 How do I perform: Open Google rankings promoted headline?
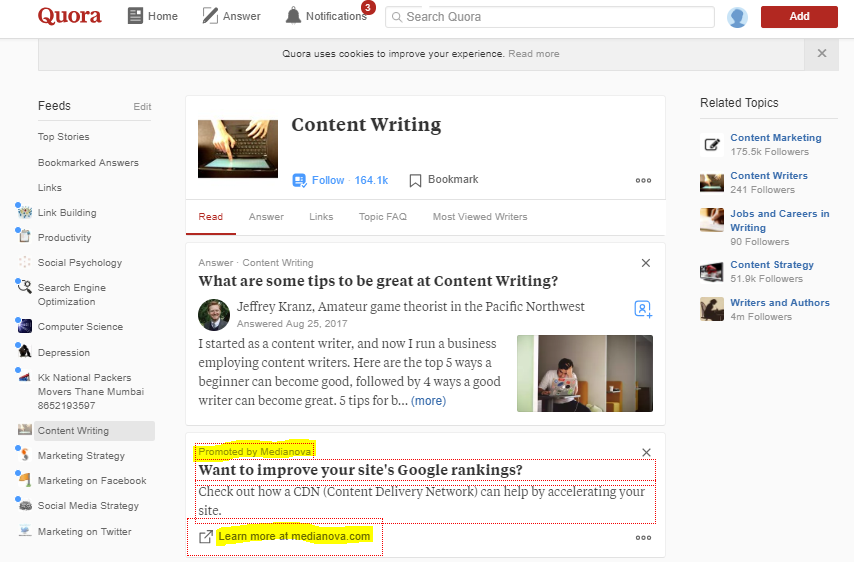point(361,470)
